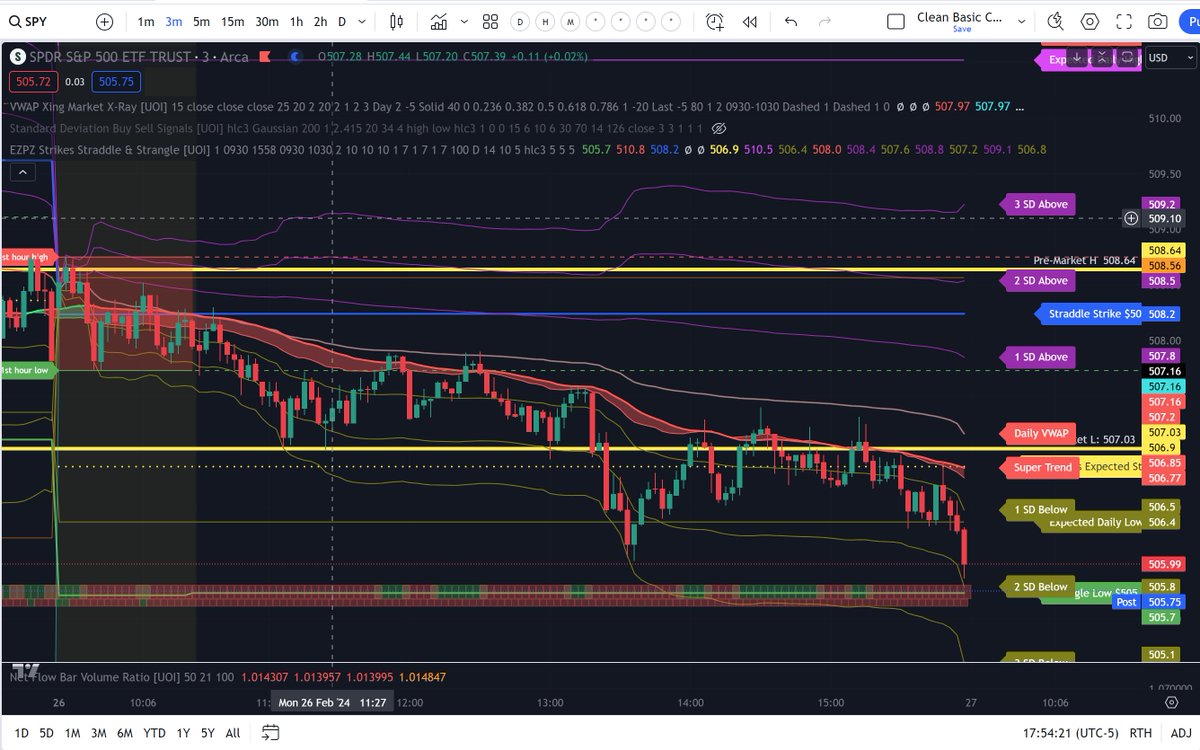Click the 1 SD Below label

[1040, 510]
